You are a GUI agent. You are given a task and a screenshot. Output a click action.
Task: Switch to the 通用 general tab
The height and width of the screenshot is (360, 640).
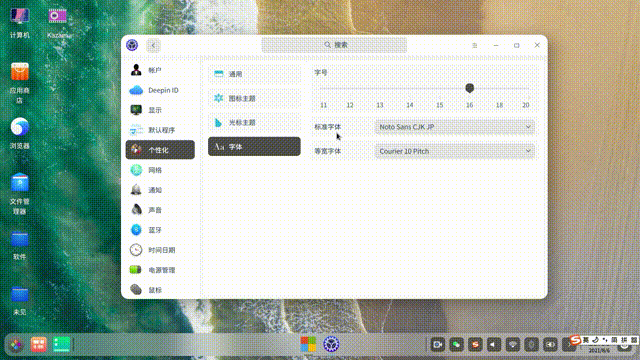[x=254, y=74]
